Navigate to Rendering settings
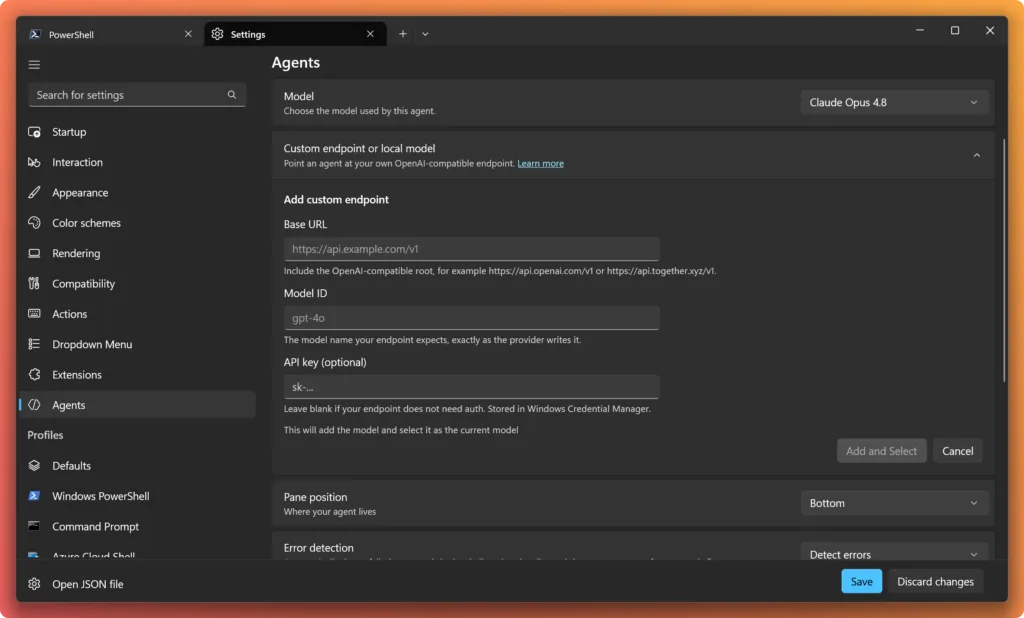Screen dimensions: 1024x618 click(137, 253)
